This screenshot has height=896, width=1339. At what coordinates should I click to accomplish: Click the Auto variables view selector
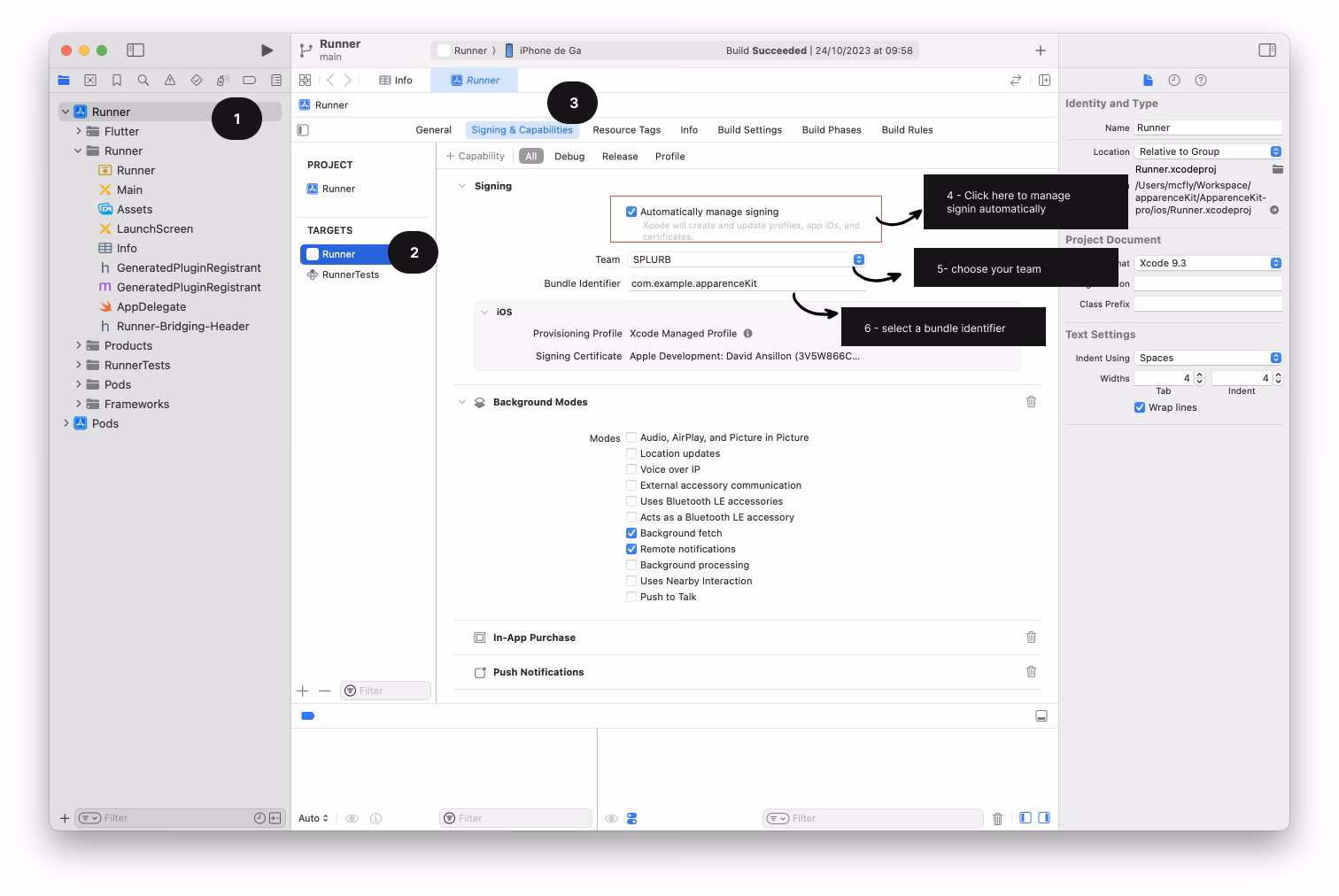[313, 819]
